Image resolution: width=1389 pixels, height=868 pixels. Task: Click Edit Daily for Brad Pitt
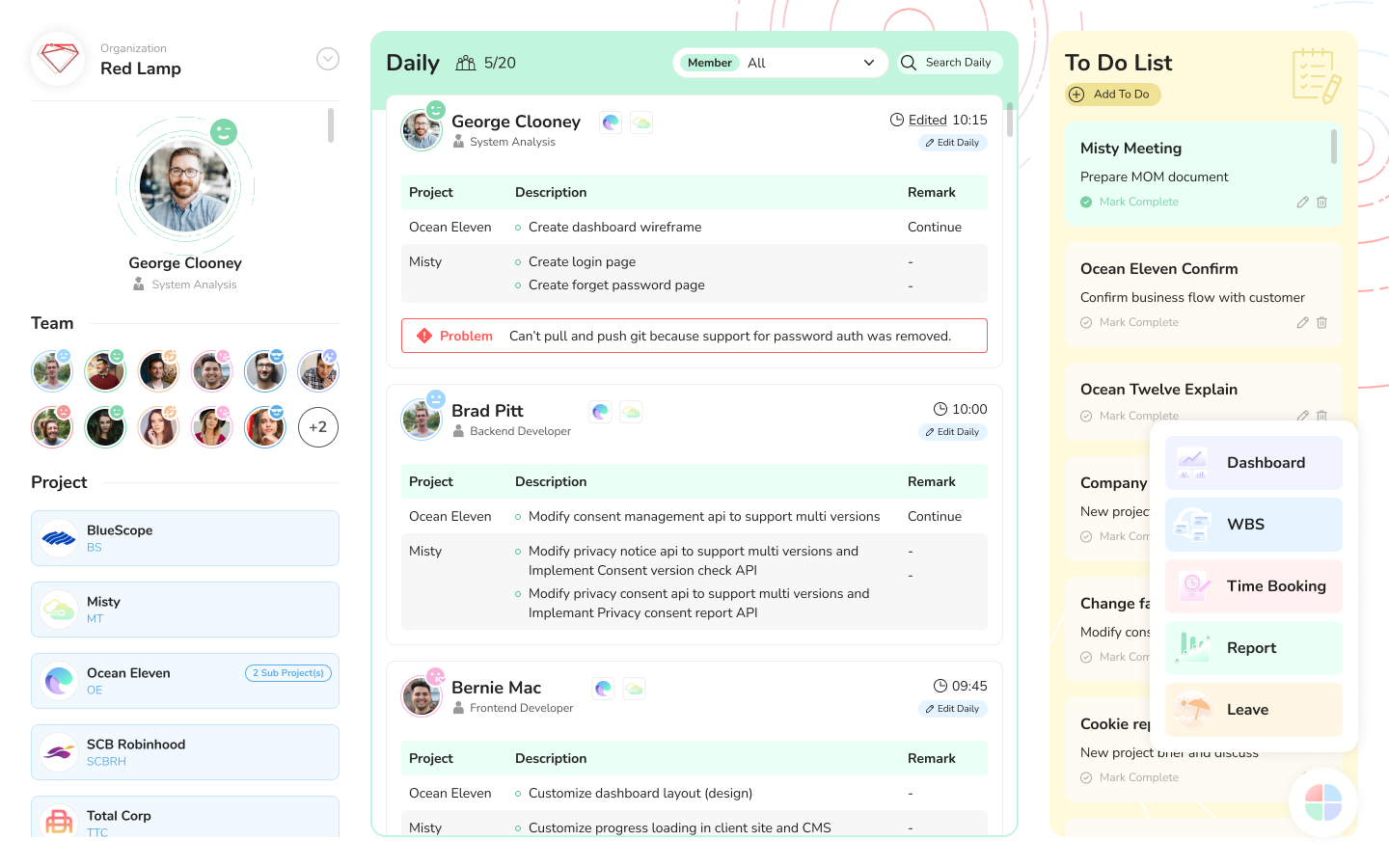pyautogui.click(x=952, y=432)
